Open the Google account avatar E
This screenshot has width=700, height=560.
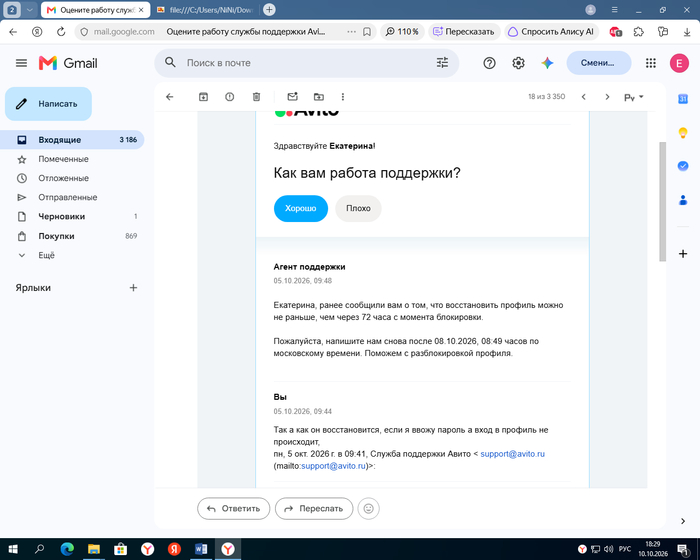(679, 63)
